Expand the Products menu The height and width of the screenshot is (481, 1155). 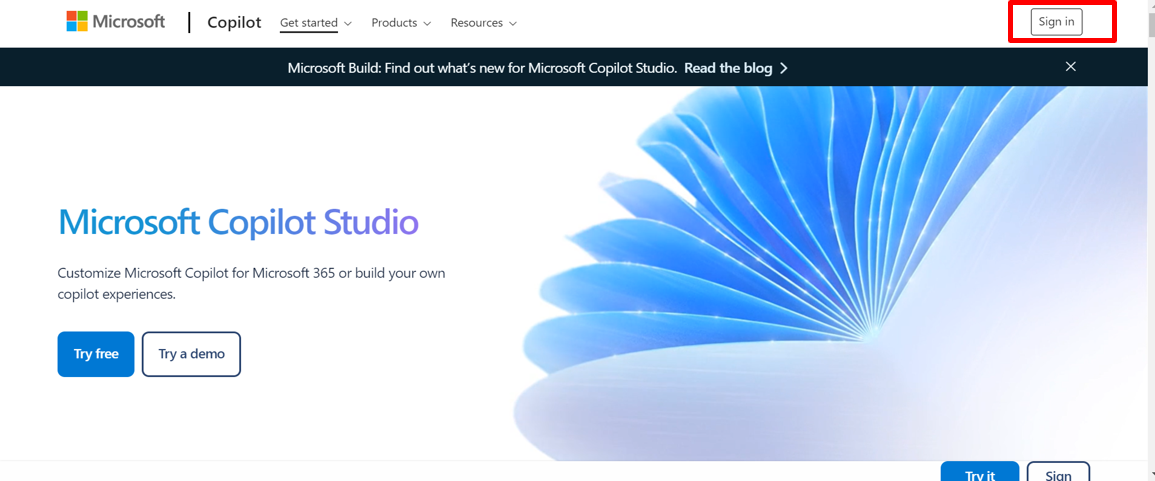click(x=401, y=23)
